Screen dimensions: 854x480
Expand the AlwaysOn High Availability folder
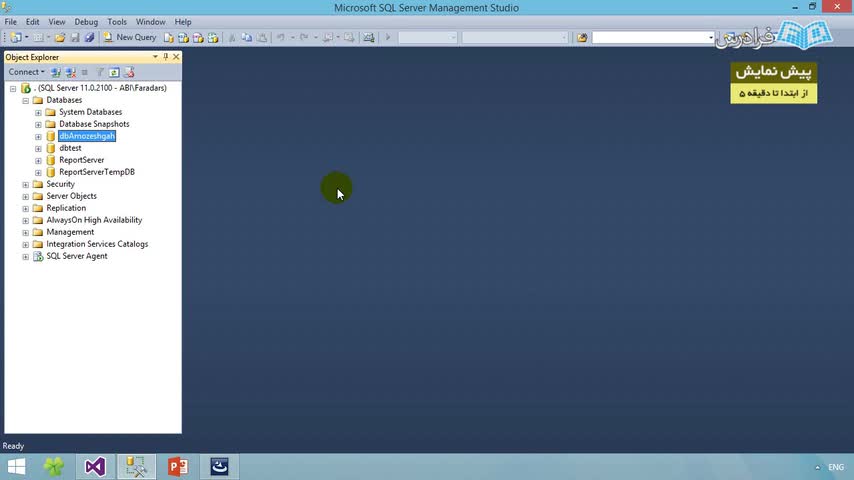(x=26, y=220)
